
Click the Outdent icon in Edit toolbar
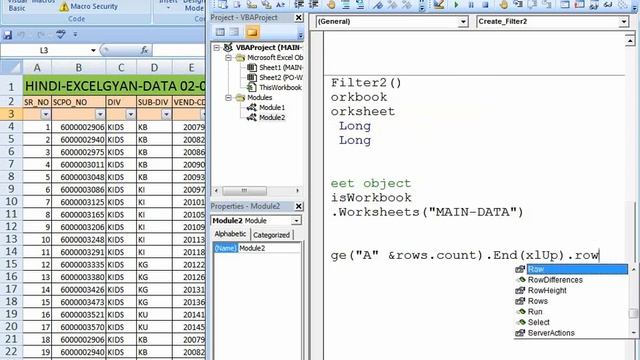[x=314, y=4]
